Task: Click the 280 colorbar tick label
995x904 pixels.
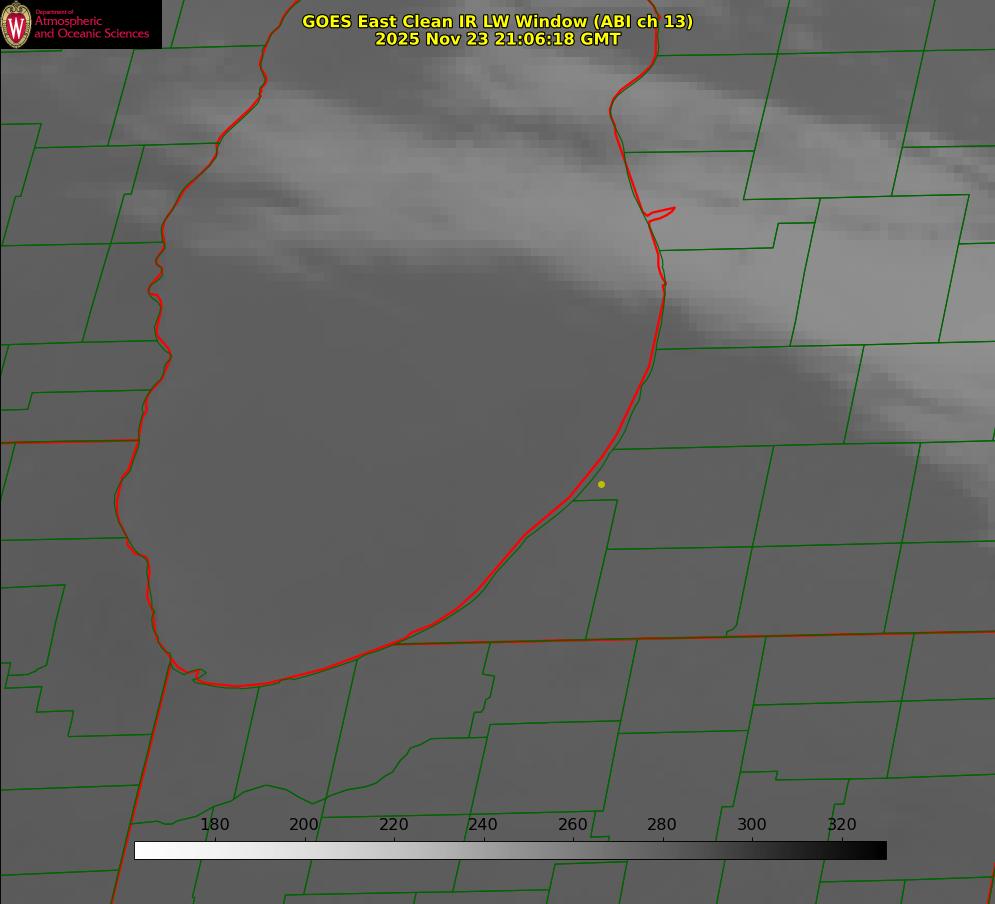Action: tap(662, 825)
